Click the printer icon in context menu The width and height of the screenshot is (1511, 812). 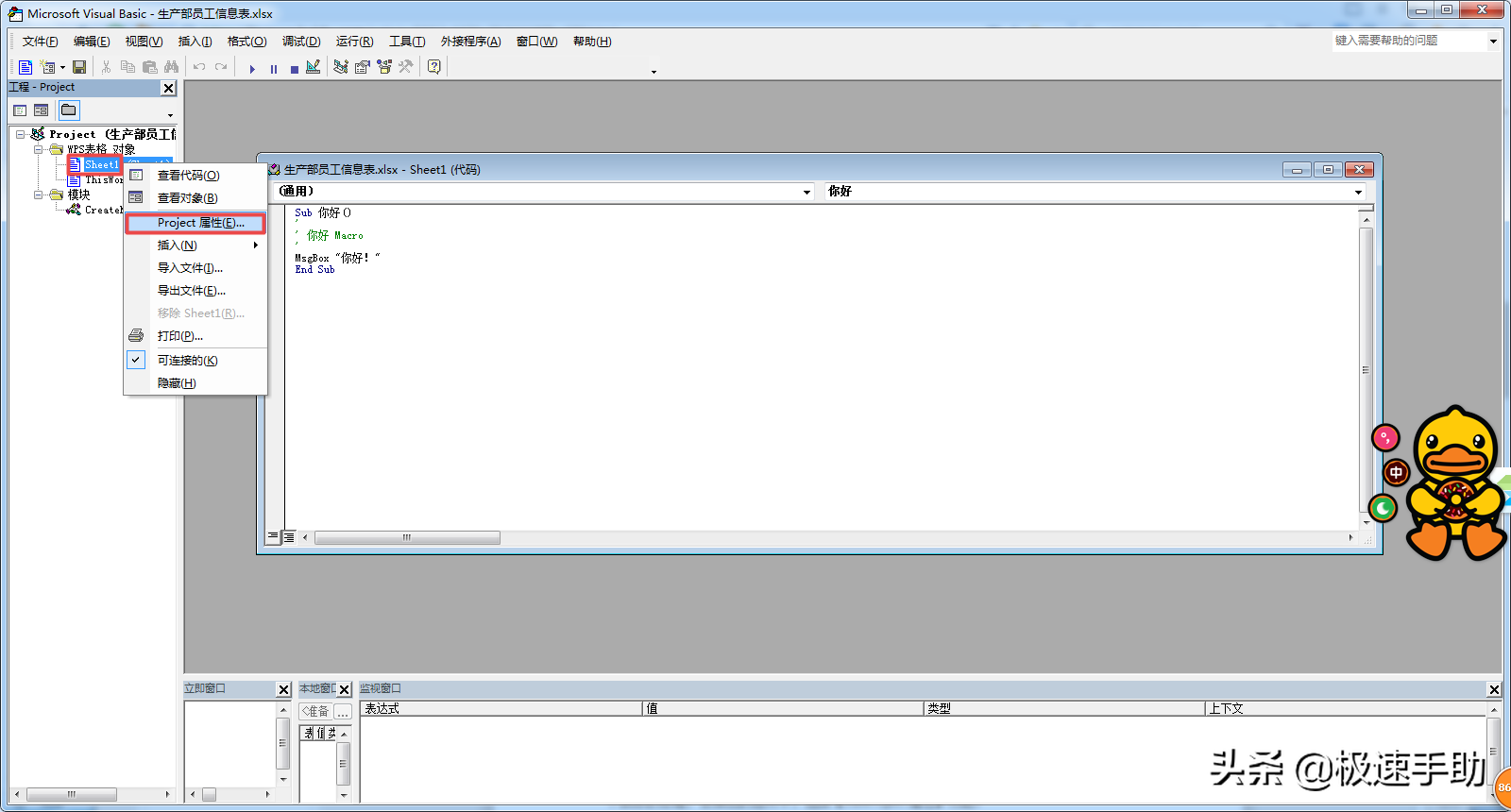coord(136,335)
